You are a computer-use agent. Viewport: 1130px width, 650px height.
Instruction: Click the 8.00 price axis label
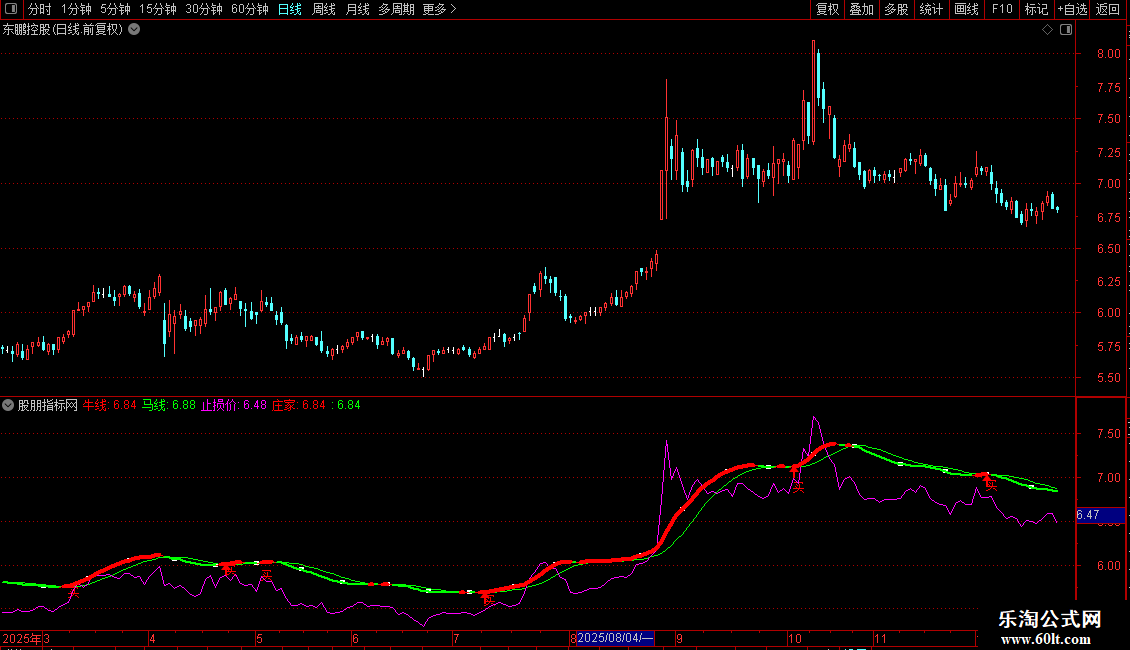point(1108,54)
